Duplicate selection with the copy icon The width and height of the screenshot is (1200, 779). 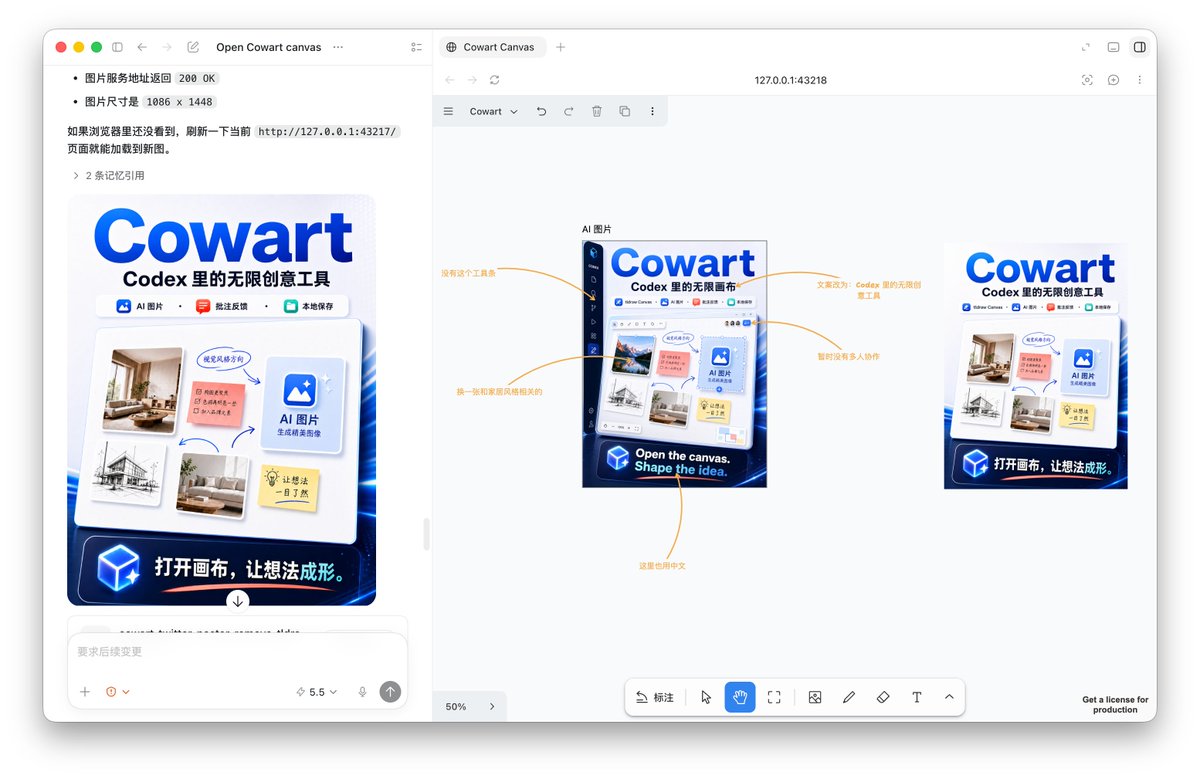[x=625, y=111]
